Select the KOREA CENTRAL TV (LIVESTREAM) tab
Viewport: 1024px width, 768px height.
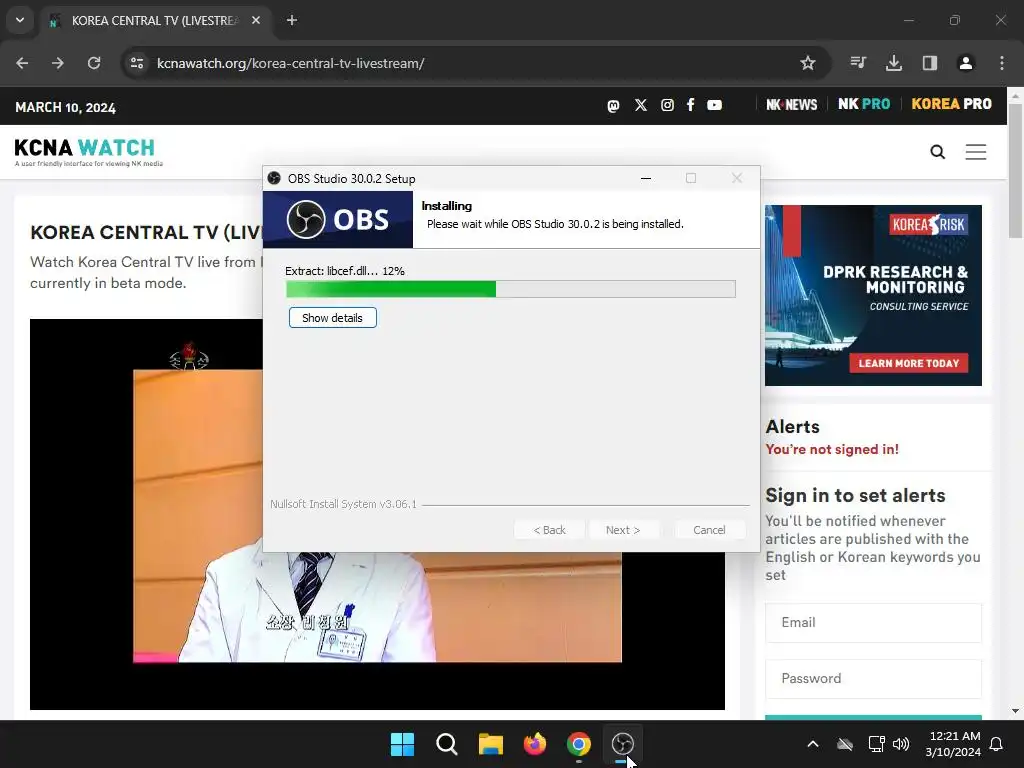coord(155,21)
